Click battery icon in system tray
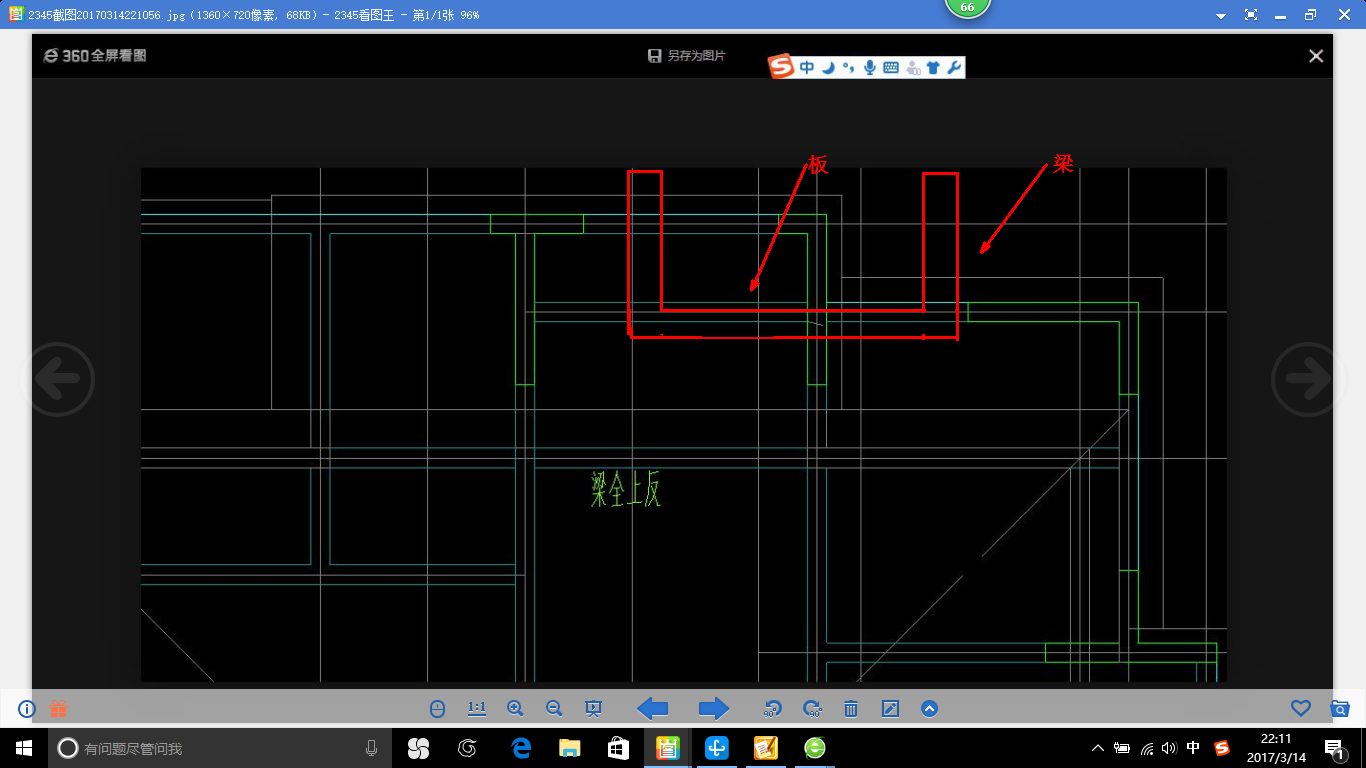Screen dimensions: 1366x768 pyautogui.click(x=1122, y=748)
